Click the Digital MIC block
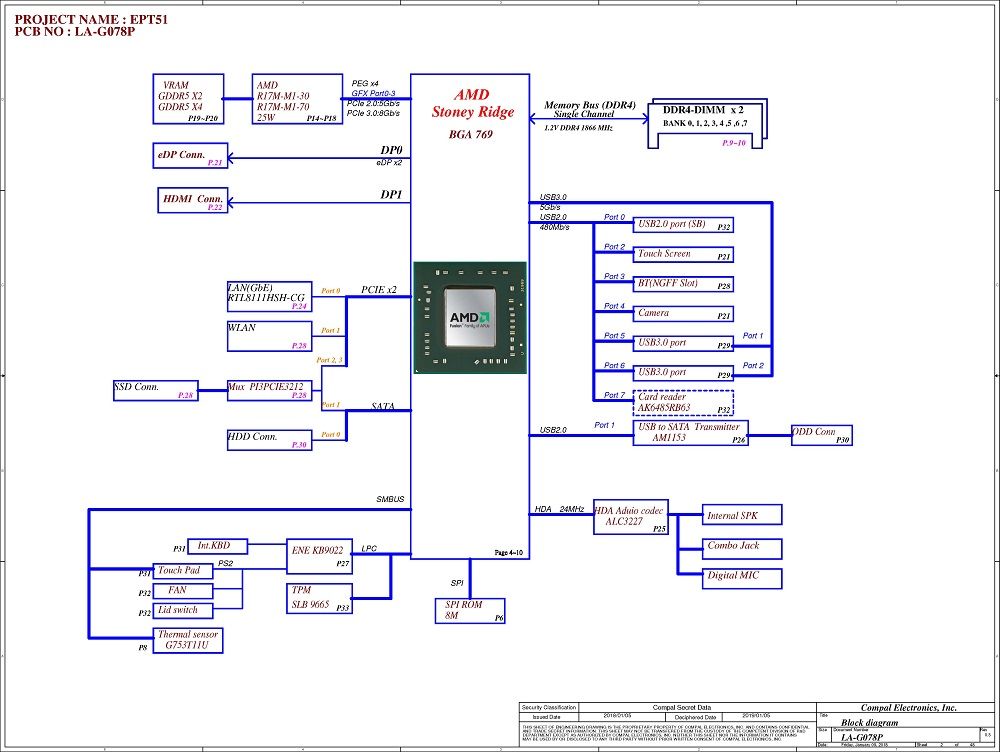1000x752 pixels. [x=742, y=579]
